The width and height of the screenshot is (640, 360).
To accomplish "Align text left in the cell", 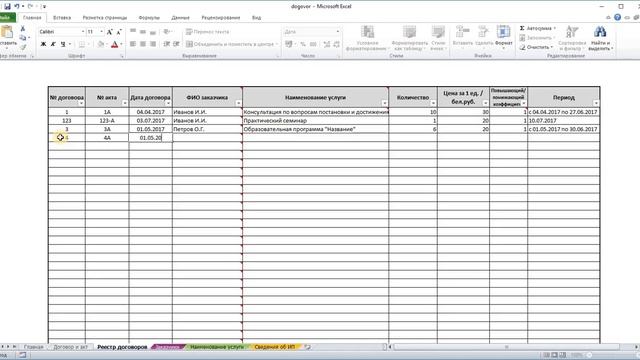I will coord(133,44).
